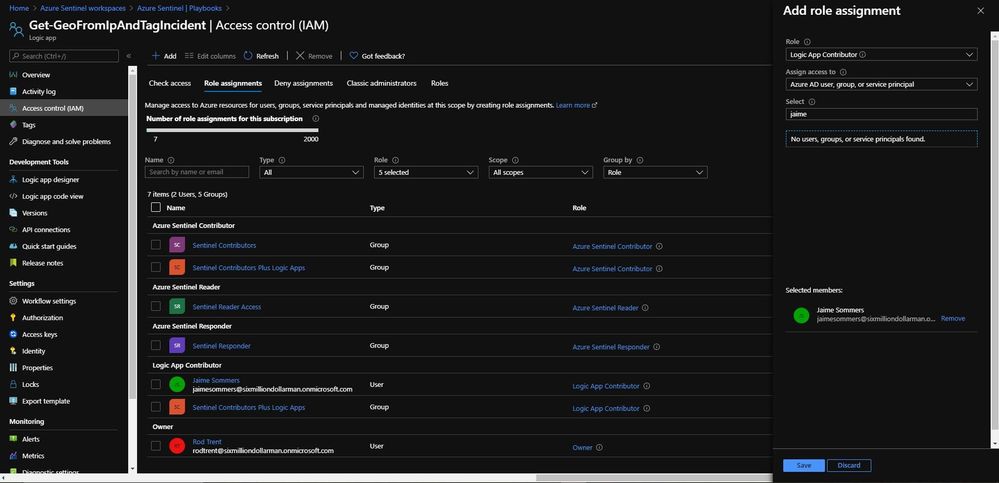This screenshot has width=999, height=483.
Task: Check the Sentinel Responder row
Action: click(156, 345)
